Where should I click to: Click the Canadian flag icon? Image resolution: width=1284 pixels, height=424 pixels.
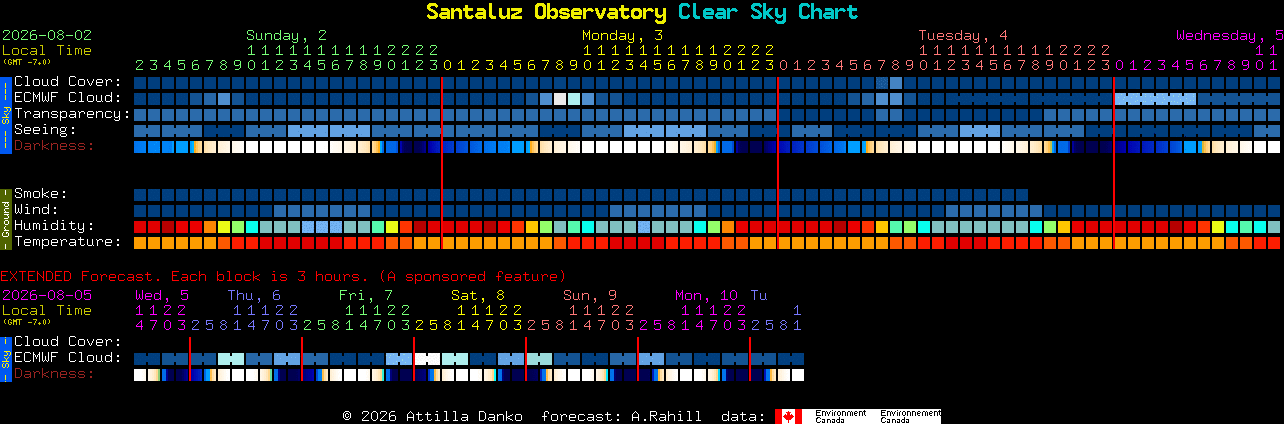click(789, 416)
